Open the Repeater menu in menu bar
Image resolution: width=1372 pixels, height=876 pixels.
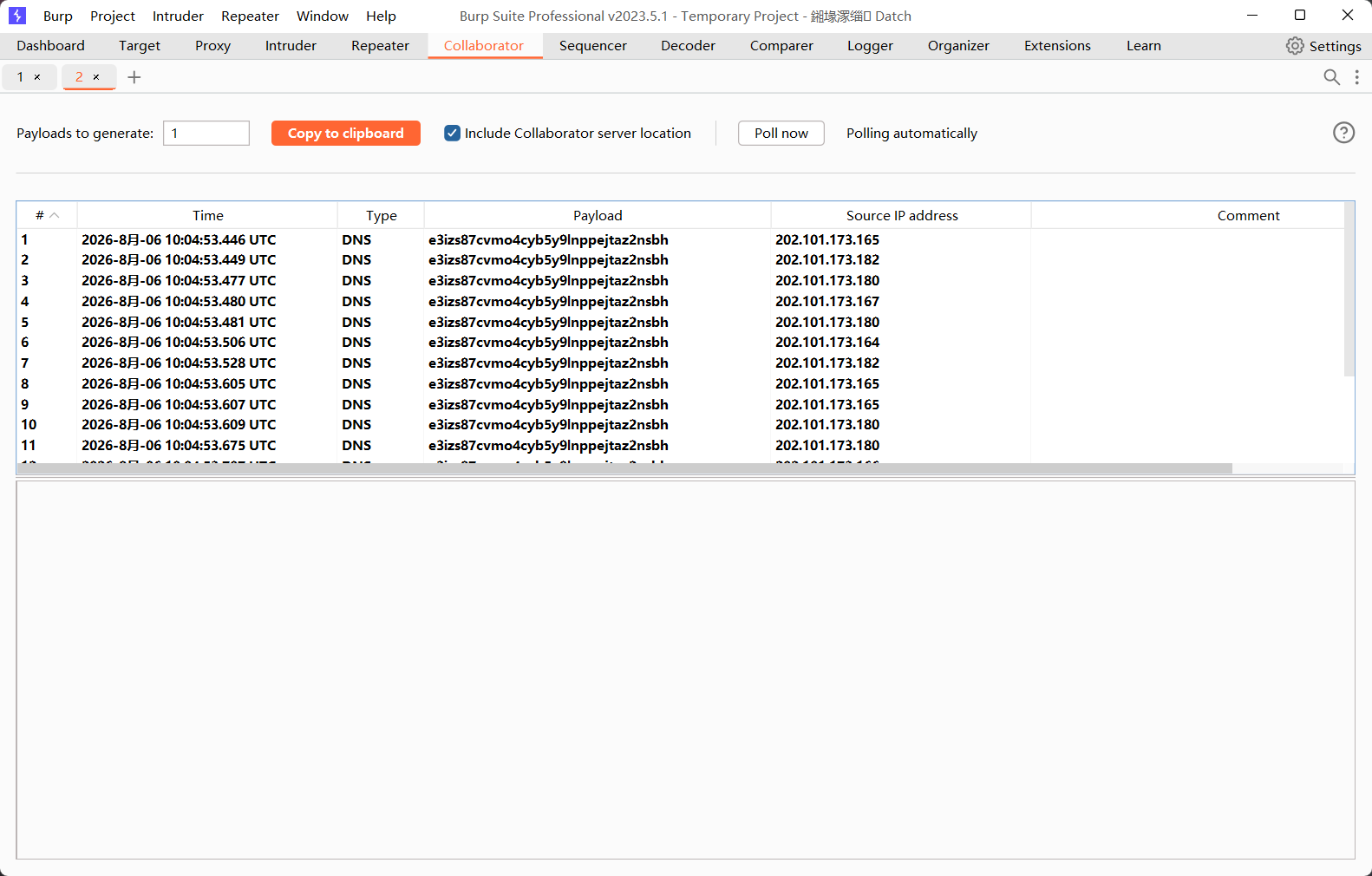pos(250,16)
